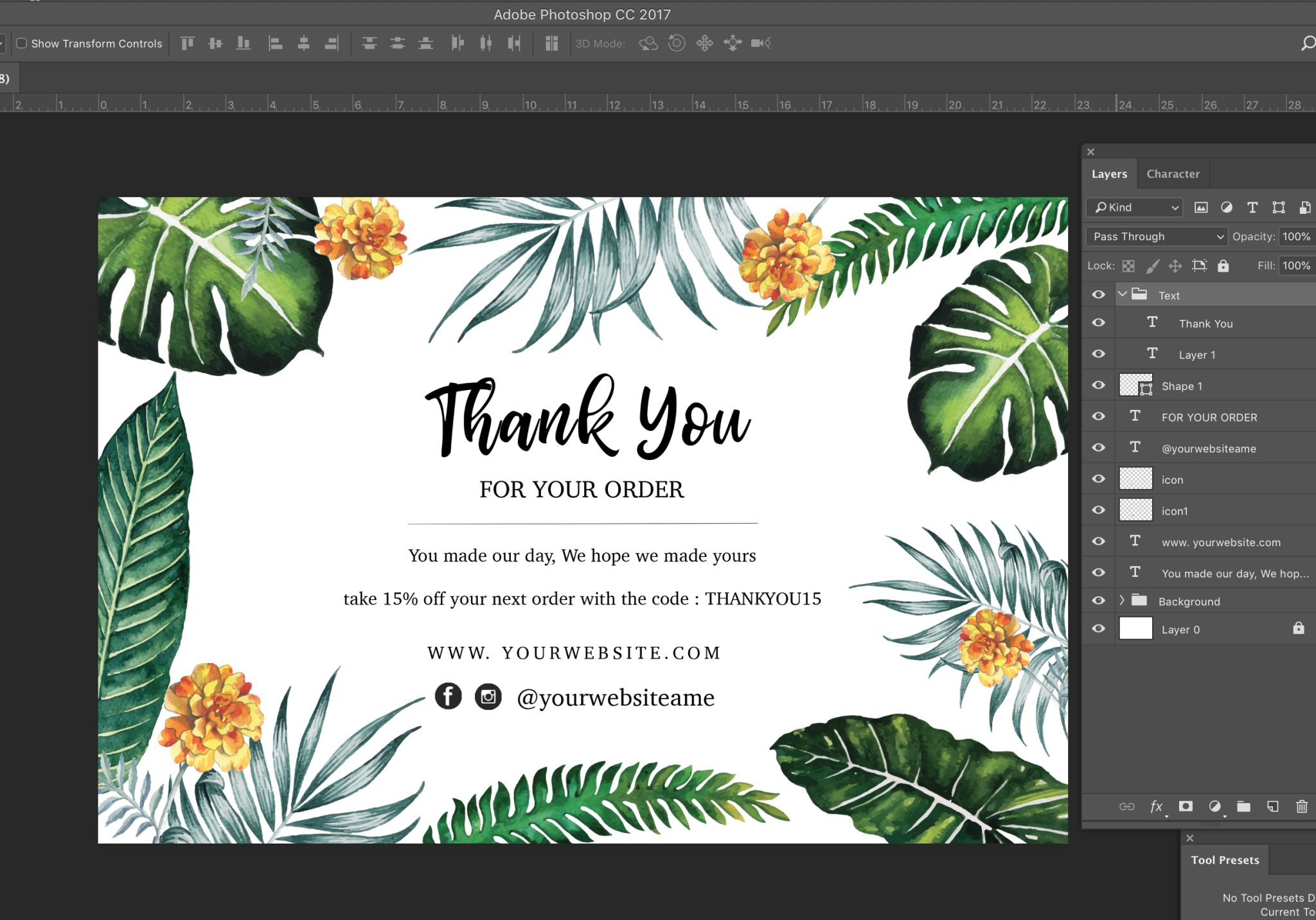This screenshot has width=1316, height=920.
Task: Enable Show Transform Controls checkbox
Action: coord(22,43)
